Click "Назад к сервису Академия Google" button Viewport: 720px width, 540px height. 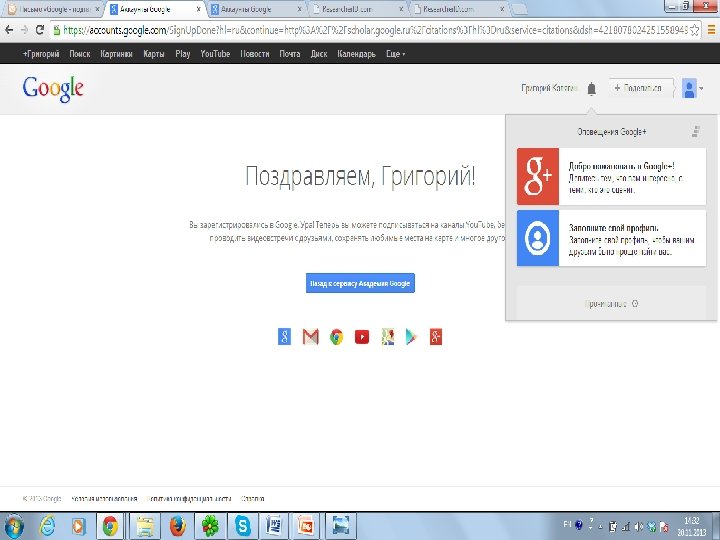tap(360, 283)
